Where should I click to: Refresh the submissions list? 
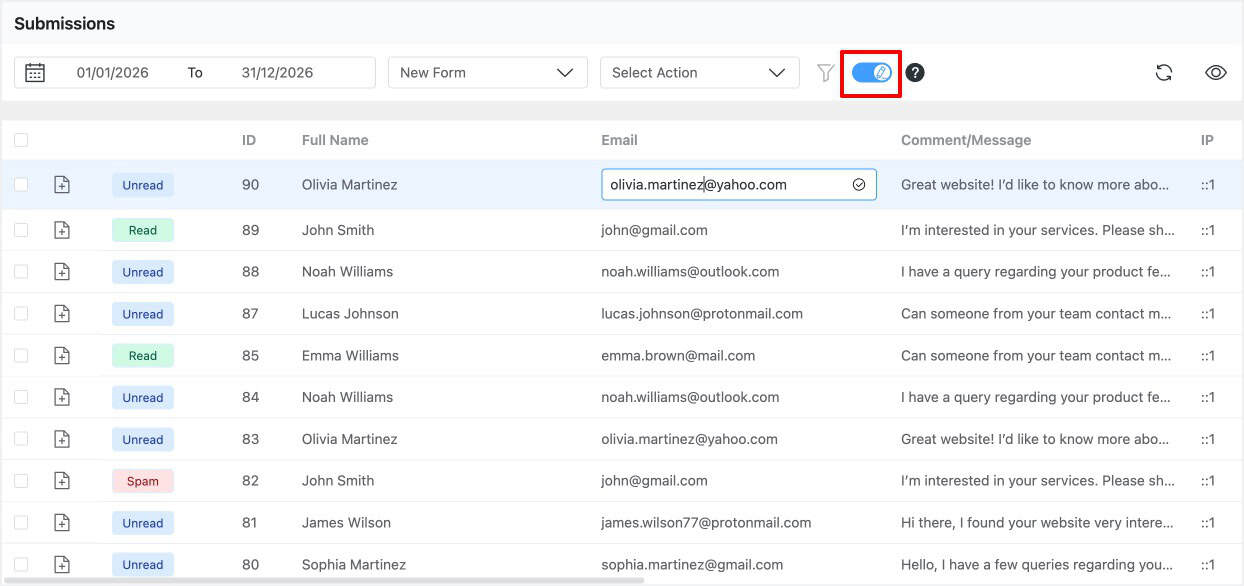(1164, 72)
